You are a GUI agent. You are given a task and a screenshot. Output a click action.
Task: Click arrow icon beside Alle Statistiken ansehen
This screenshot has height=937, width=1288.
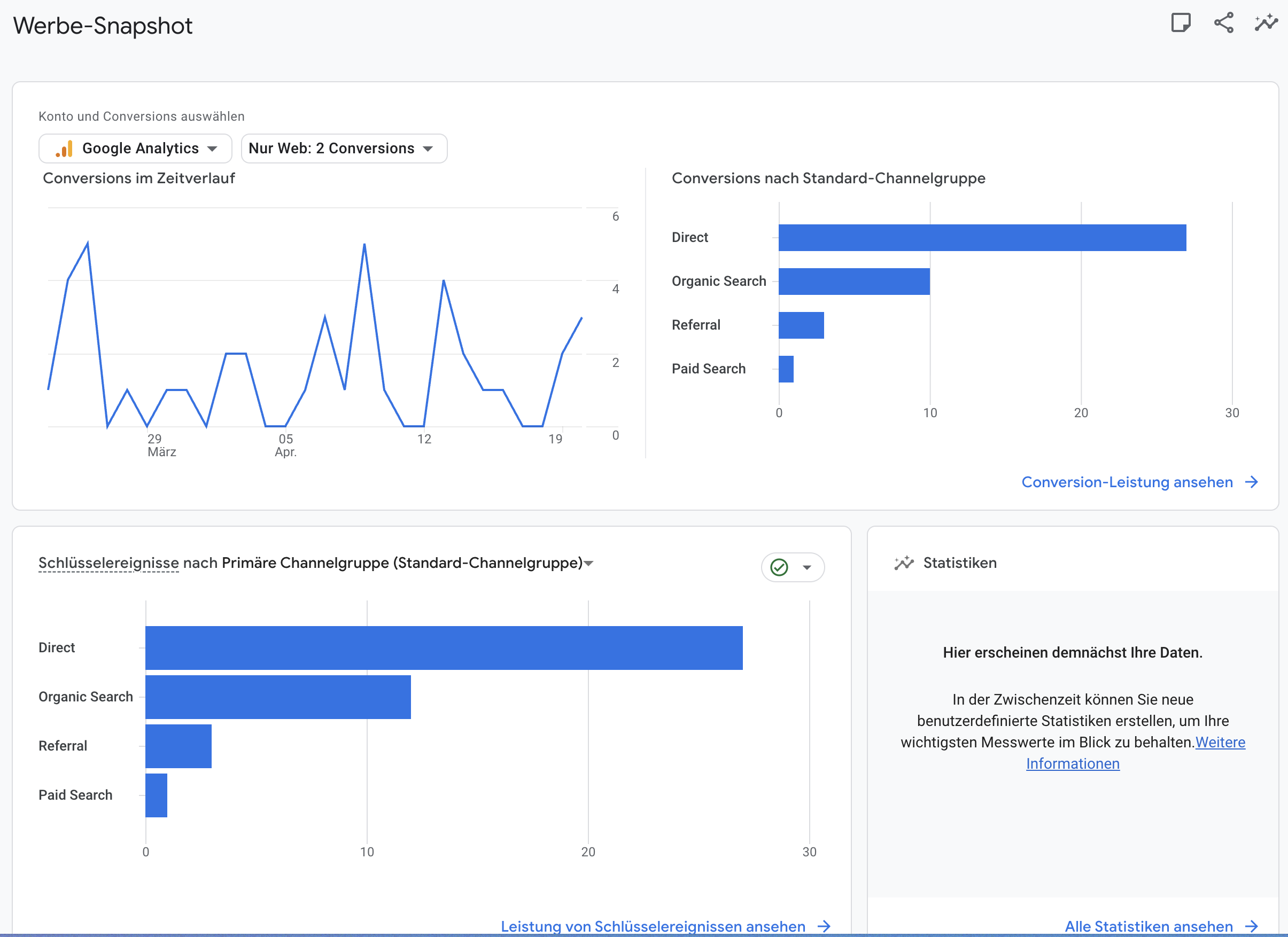click(1252, 926)
